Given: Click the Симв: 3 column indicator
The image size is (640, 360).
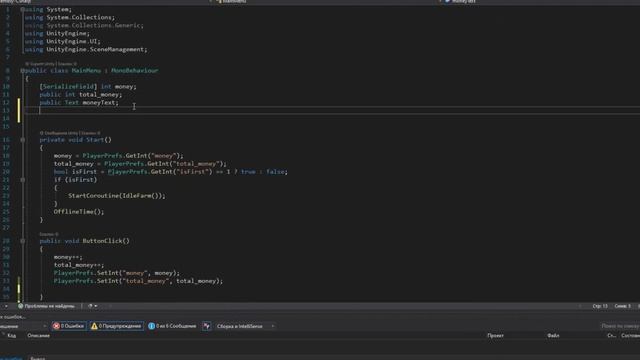Looking at the screenshot, I should (x=622, y=306).
